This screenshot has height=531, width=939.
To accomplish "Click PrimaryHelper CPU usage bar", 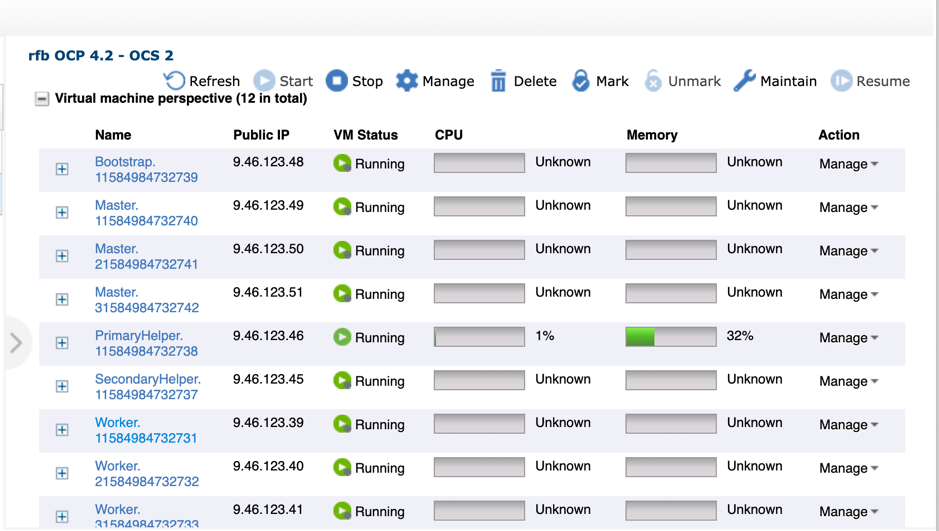I will 479,336.
